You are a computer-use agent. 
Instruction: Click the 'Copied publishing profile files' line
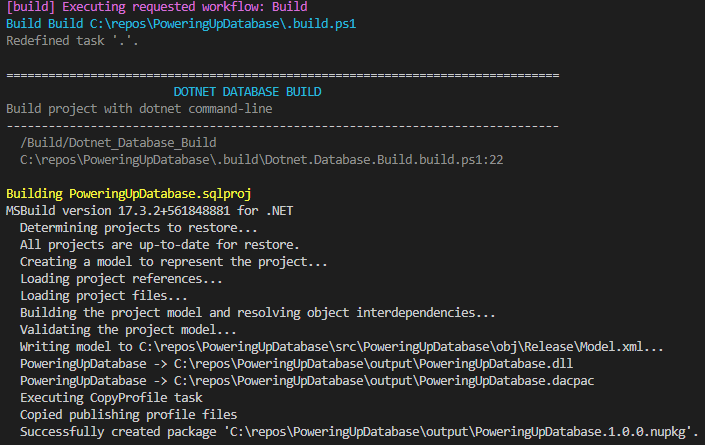pyautogui.click(x=128, y=415)
